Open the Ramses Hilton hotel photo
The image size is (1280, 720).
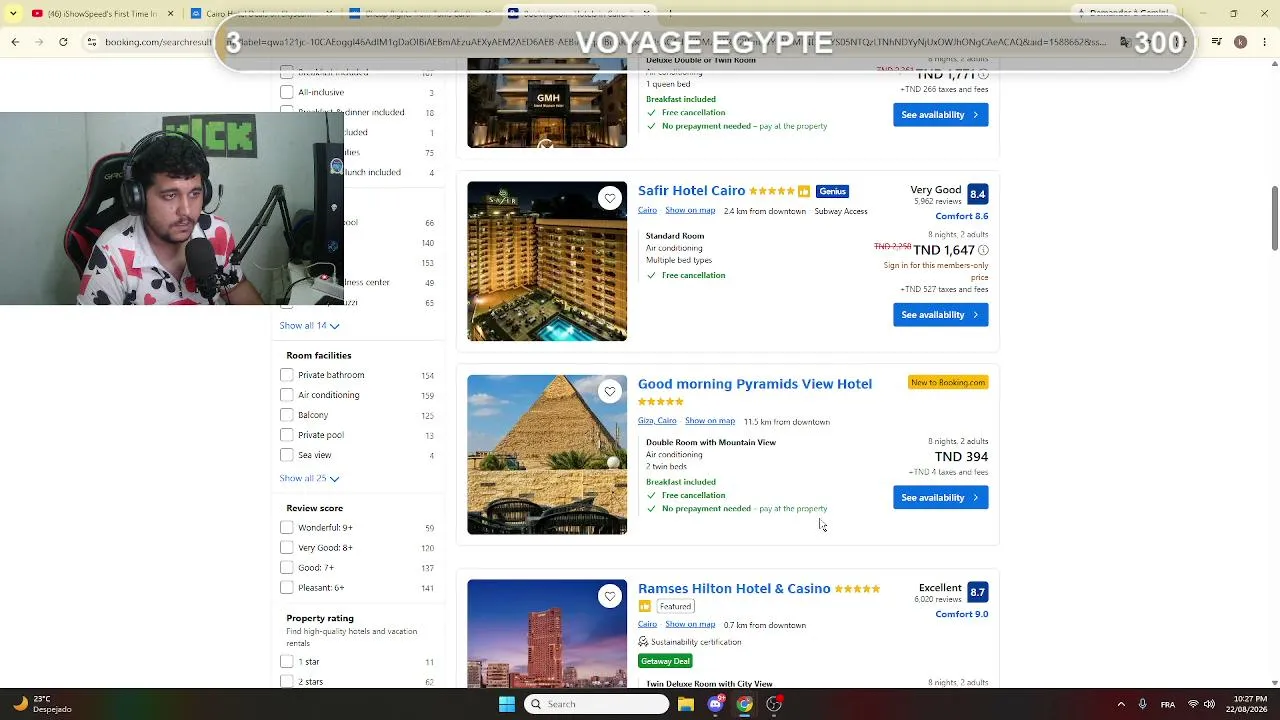pyautogui.click(x=547, y=633)
